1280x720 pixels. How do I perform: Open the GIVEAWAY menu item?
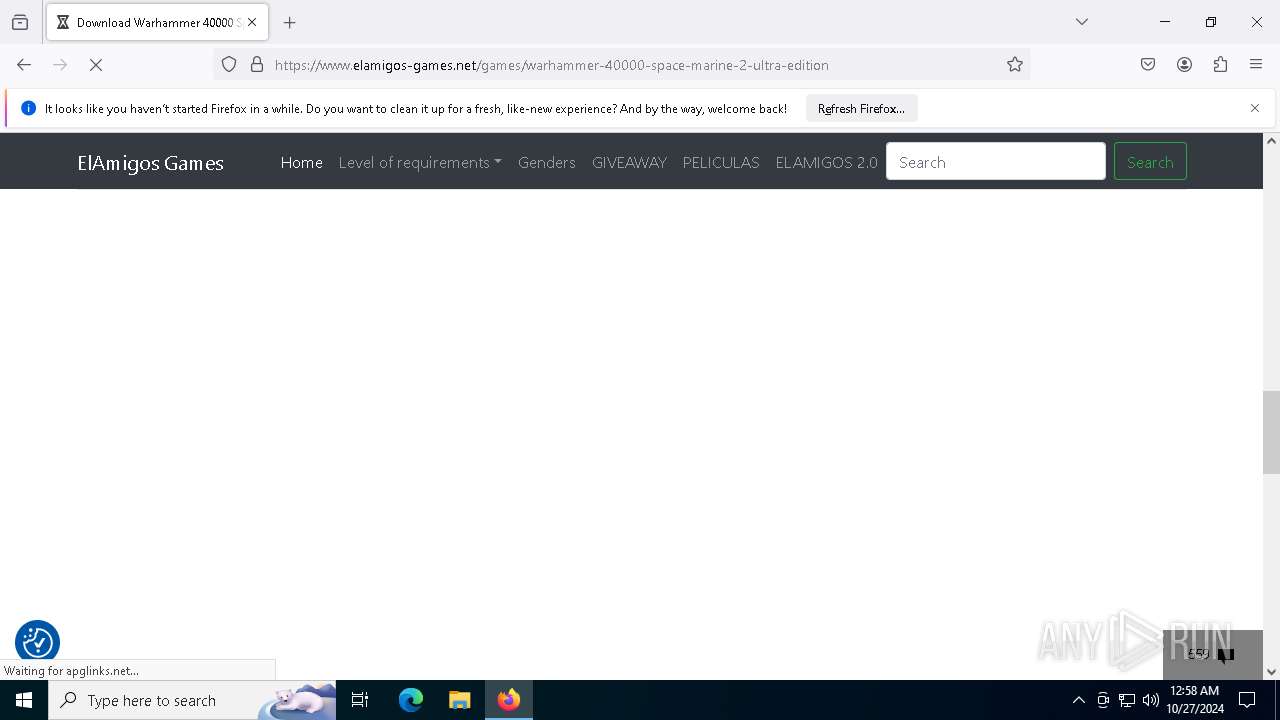(629, 162)
